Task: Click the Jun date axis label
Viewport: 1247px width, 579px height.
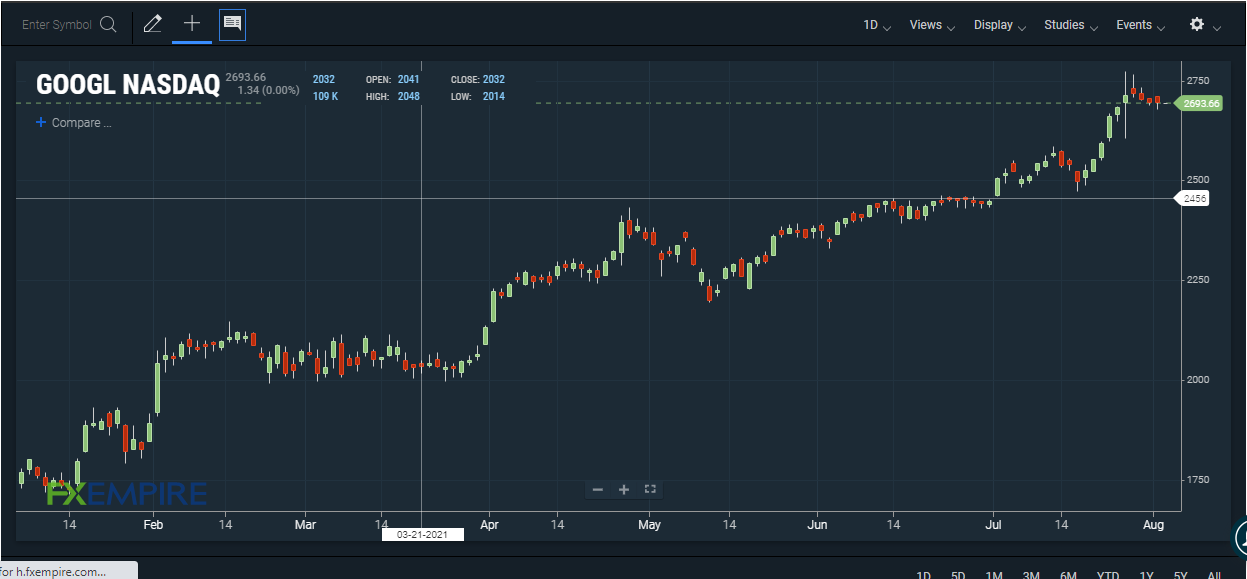Action: pos(818,524)
